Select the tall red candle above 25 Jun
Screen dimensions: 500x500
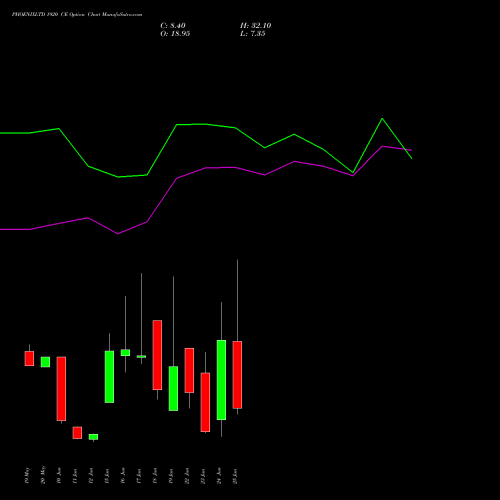(x=237, y=375)
